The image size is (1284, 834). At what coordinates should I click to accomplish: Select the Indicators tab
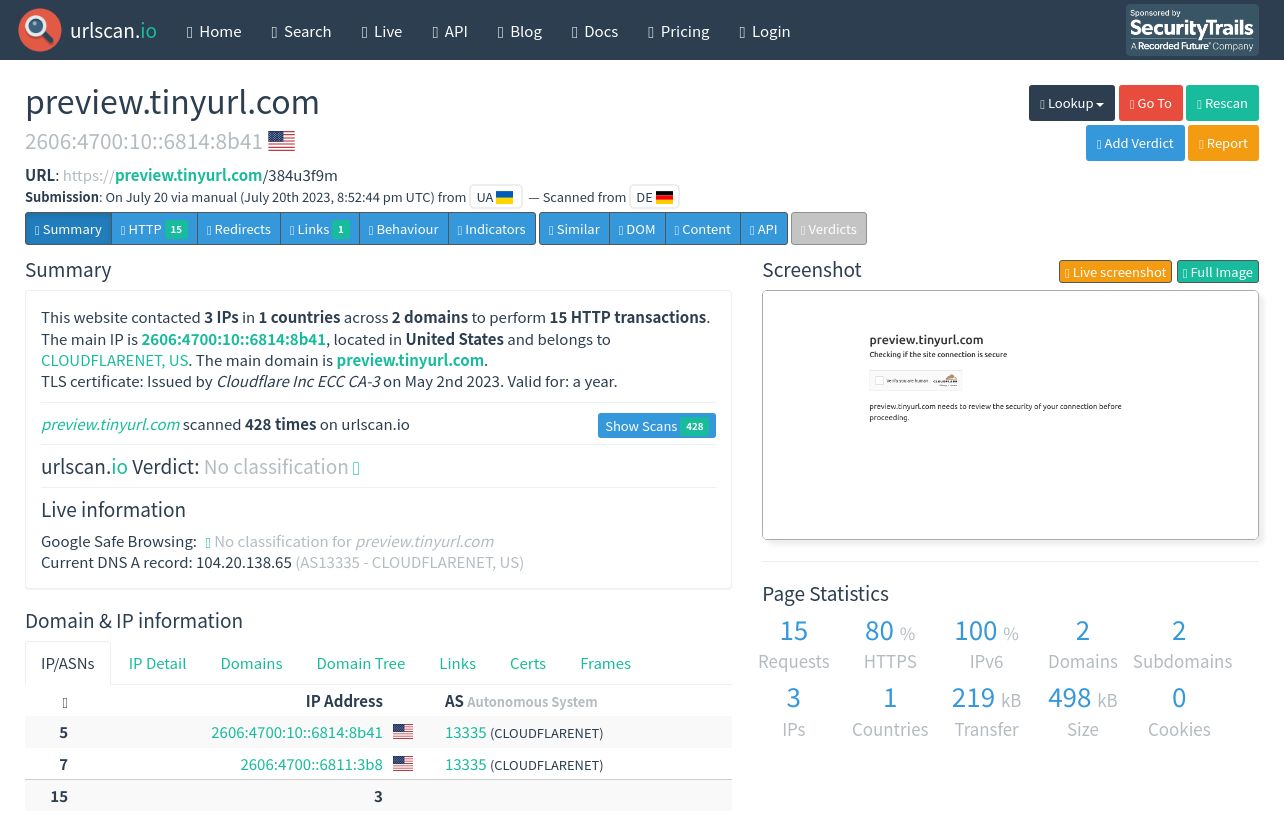(x=491, y=229)
